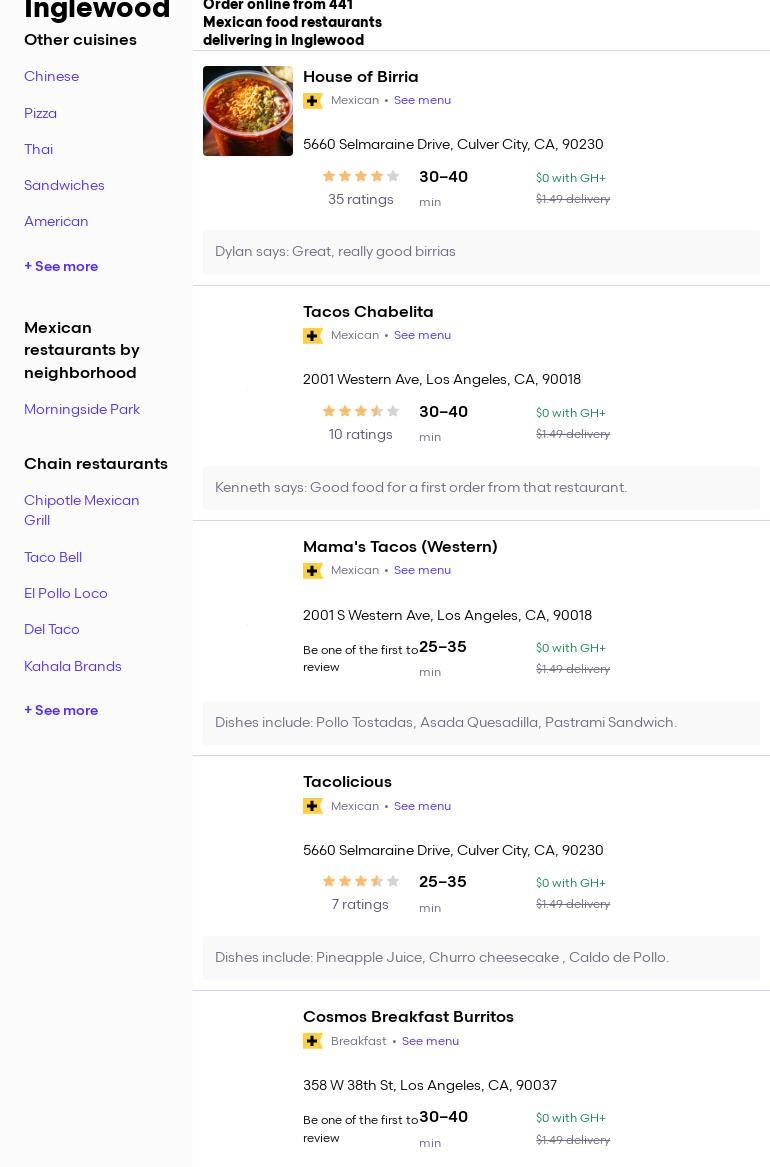Viewport: 770px width, 1167px height.
Task: Go to Taco Bell chain page
Action: coord(53,558)
